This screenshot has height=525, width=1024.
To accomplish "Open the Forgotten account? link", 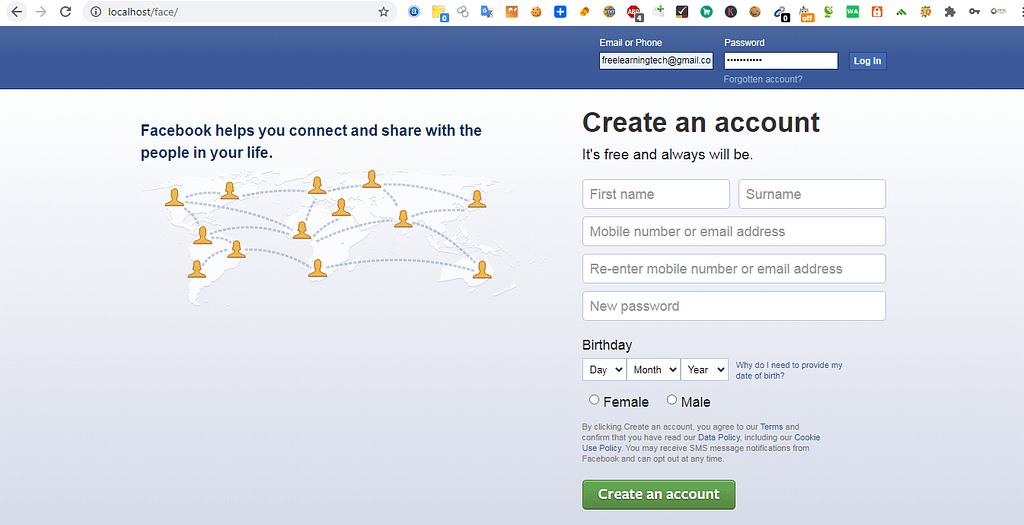I will point(763,79).
